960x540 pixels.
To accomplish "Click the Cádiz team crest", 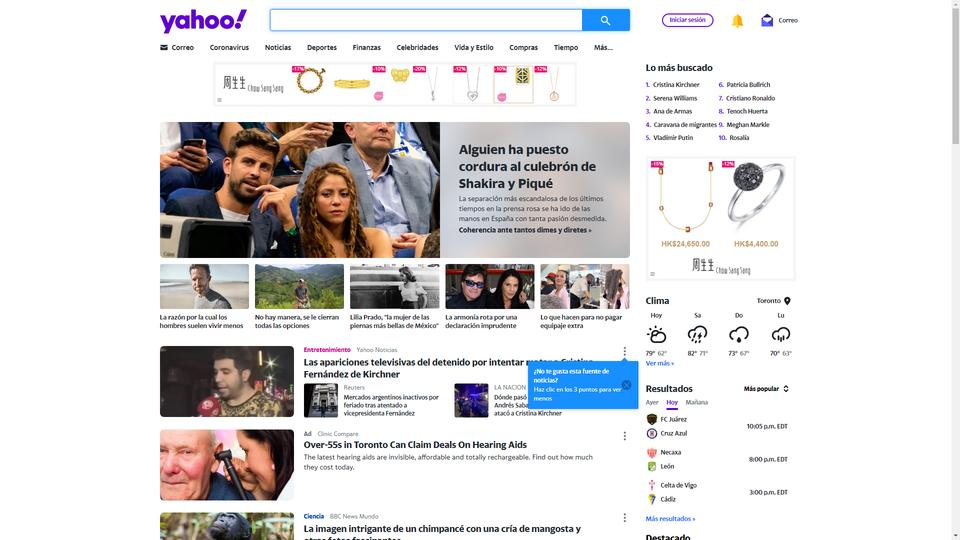I will tap(651, 500).
